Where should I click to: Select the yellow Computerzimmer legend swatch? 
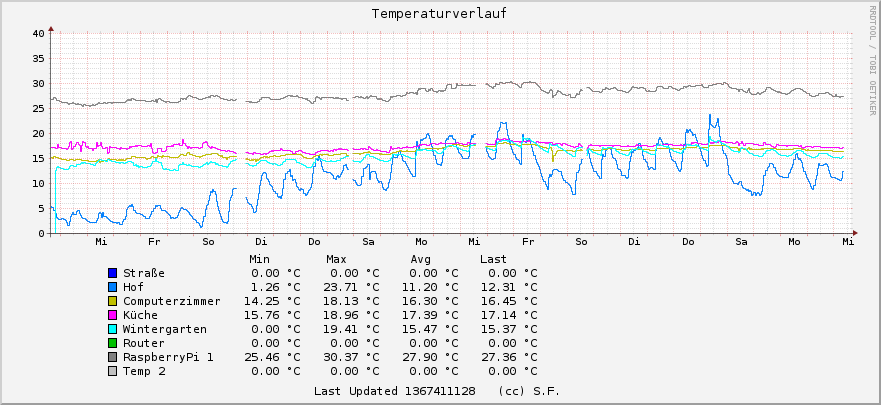point(112,301)
